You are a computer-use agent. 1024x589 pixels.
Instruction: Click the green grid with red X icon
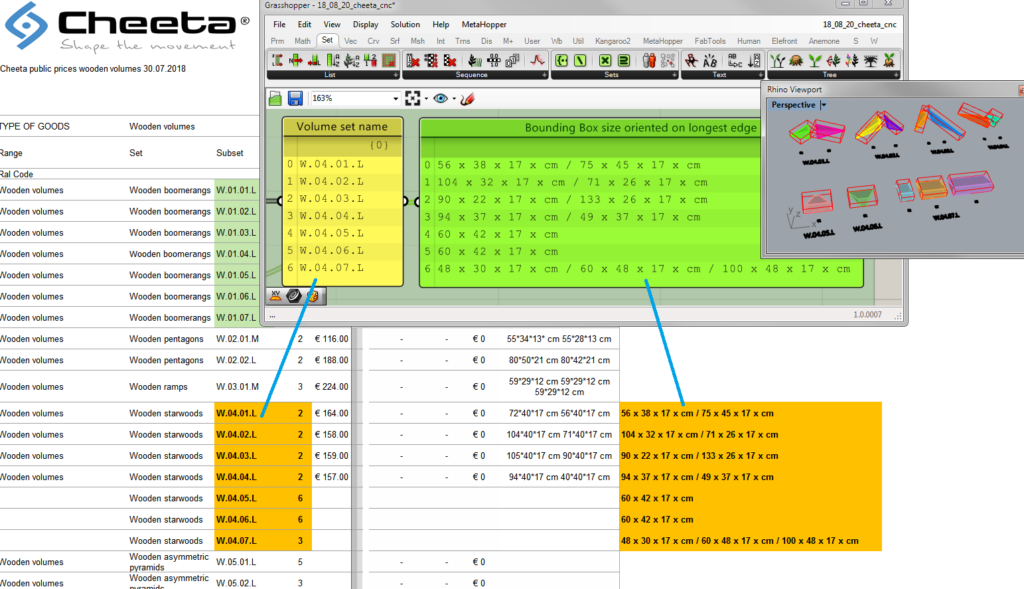(x=389, y=61)
